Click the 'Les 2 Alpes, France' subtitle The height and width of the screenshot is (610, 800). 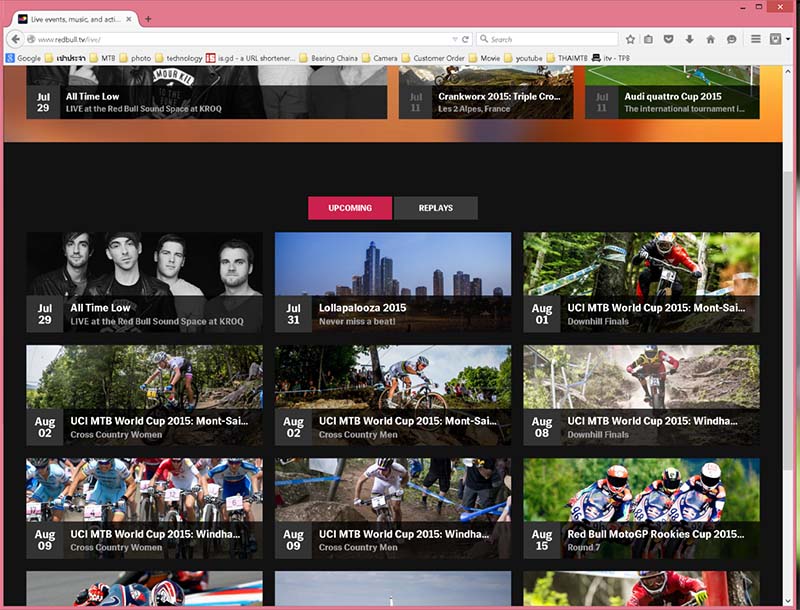(x=474, y=109)
